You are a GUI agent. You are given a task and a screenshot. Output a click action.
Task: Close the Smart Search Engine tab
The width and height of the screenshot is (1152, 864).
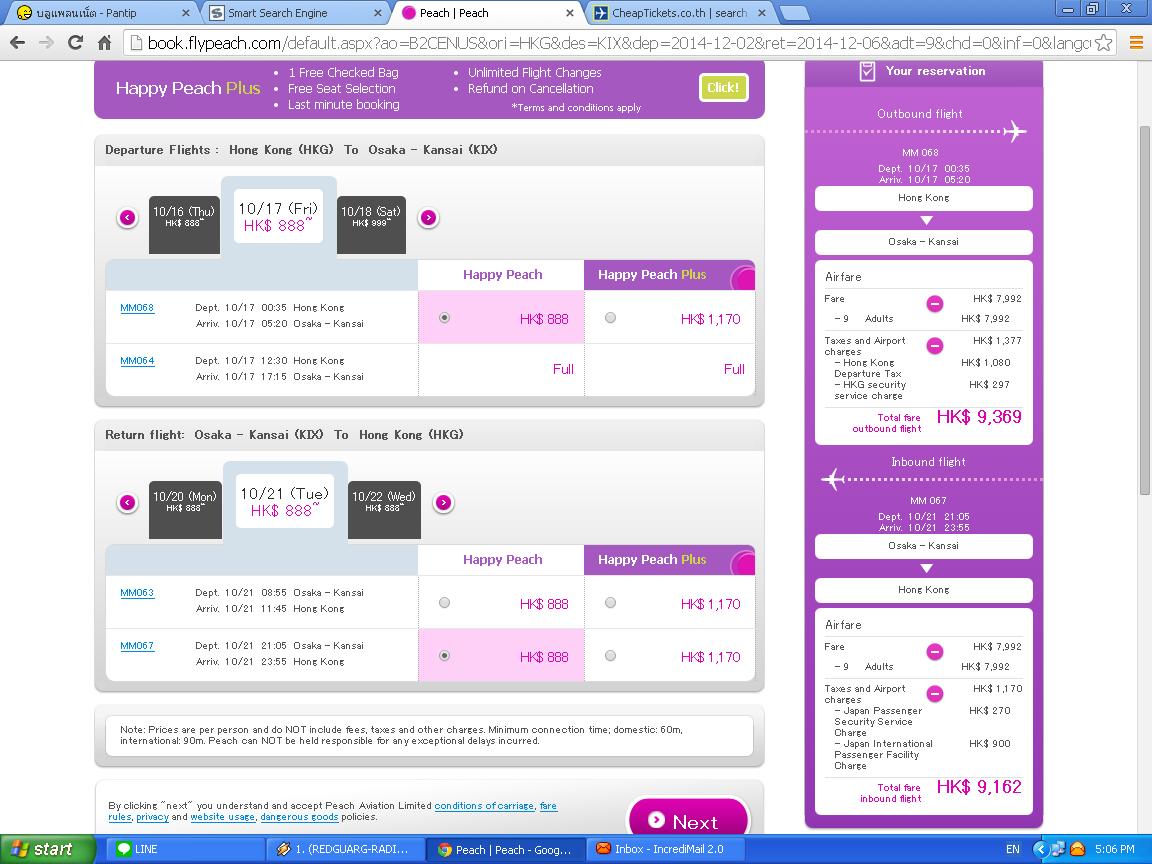click(378, 12)
